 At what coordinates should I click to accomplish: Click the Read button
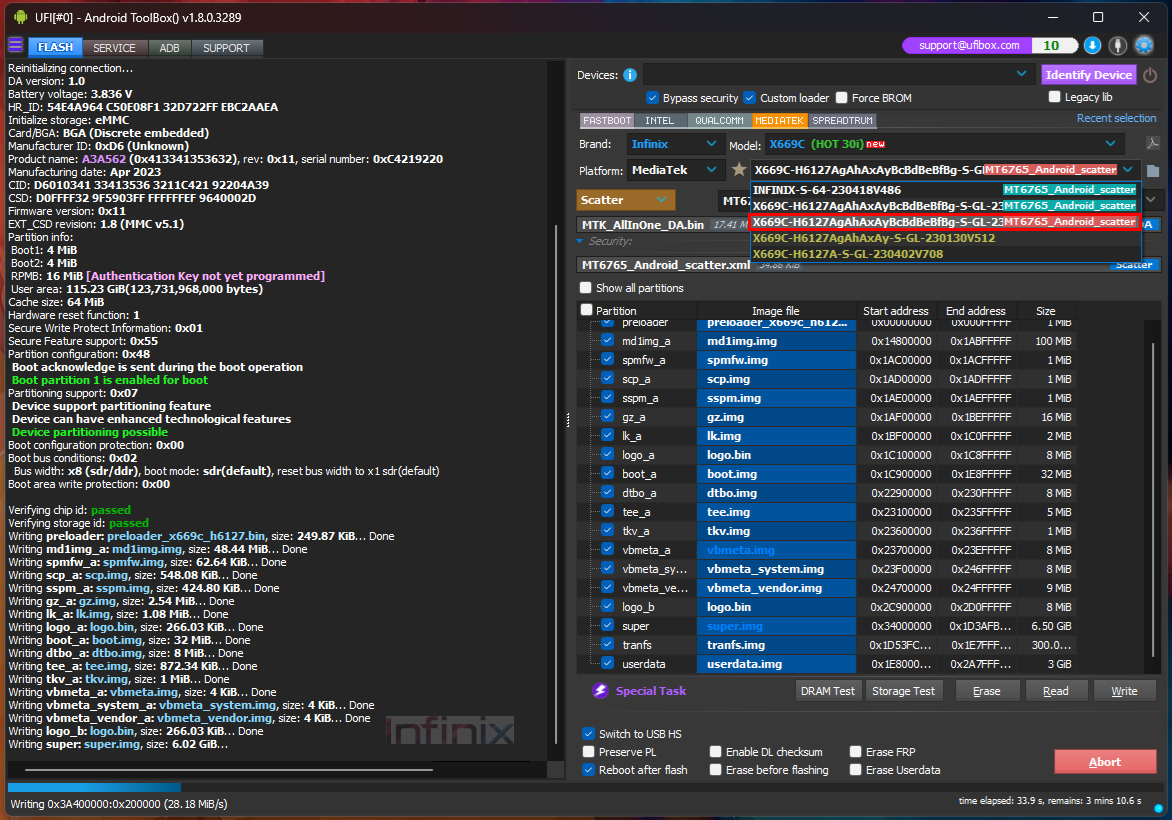(x=1055, y=691)
